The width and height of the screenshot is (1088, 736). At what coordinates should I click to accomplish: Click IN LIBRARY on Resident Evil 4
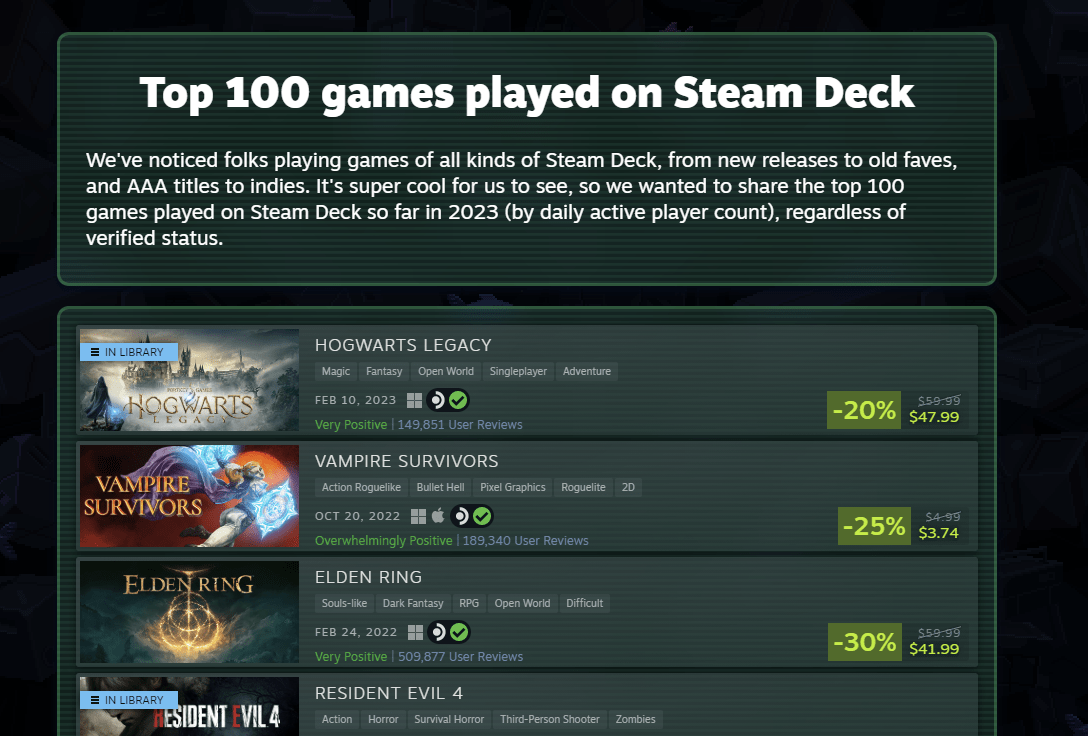pos(128,699)
